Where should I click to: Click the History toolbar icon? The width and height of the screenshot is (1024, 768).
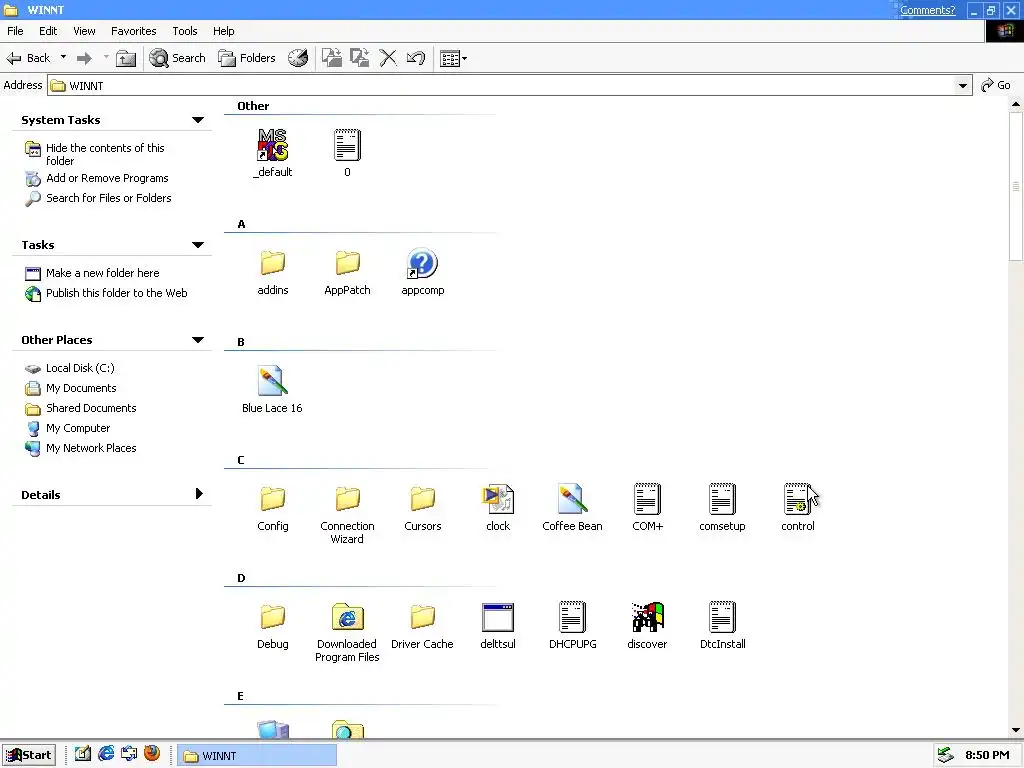coord(298,58)
